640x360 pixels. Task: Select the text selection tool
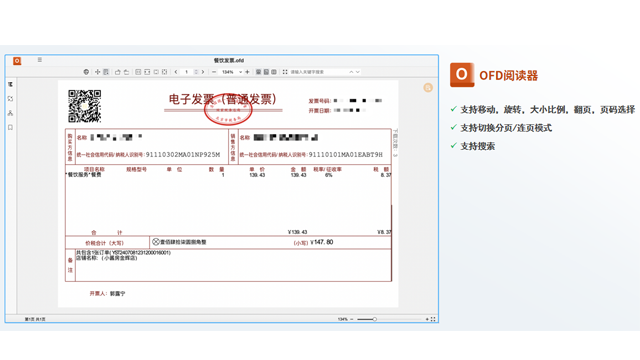[106, 72]
